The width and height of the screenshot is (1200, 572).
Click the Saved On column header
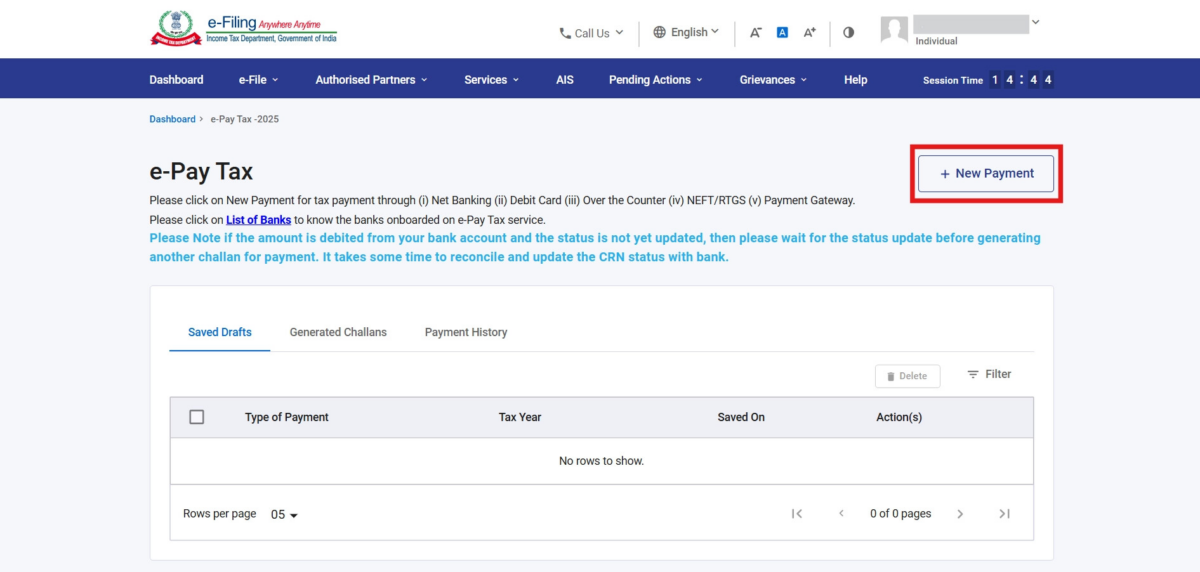point(741,417)
